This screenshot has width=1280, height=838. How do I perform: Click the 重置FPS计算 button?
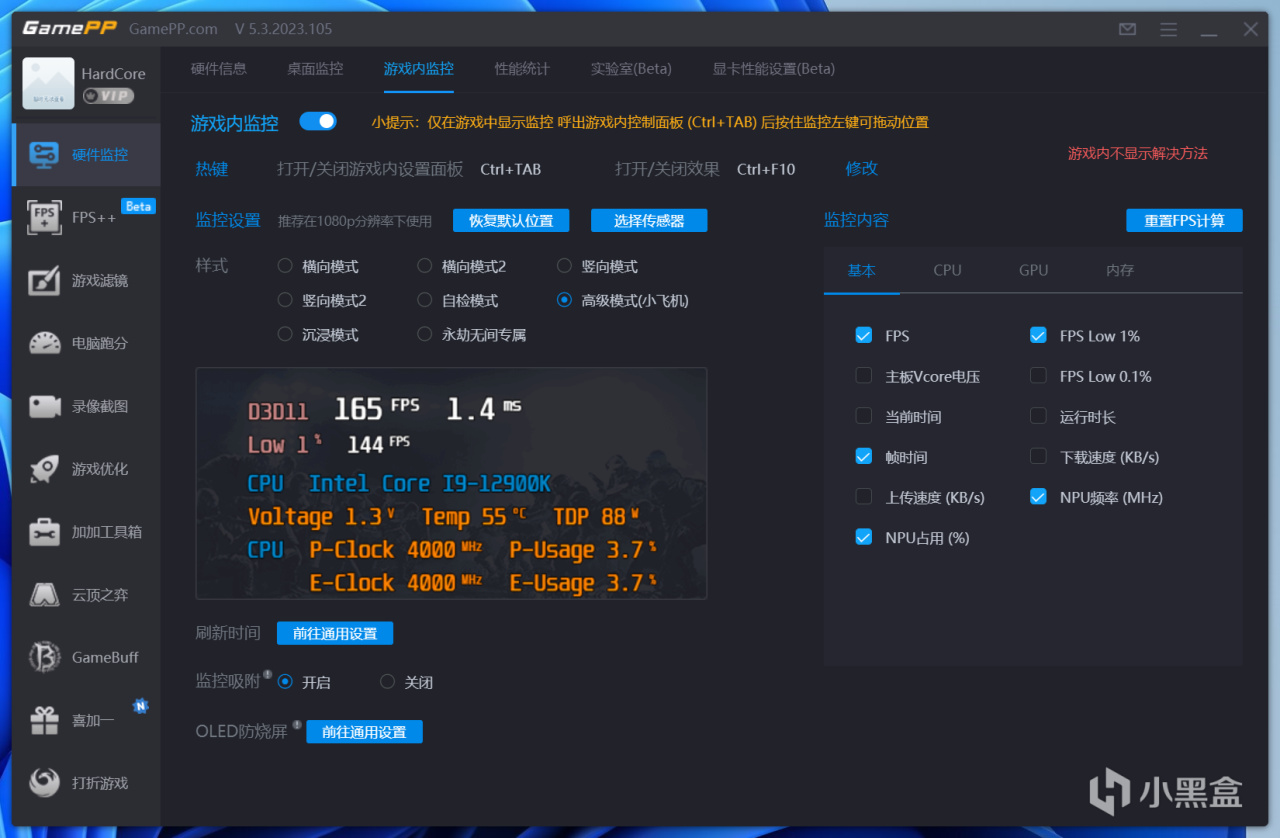(x=1184, y=220)
